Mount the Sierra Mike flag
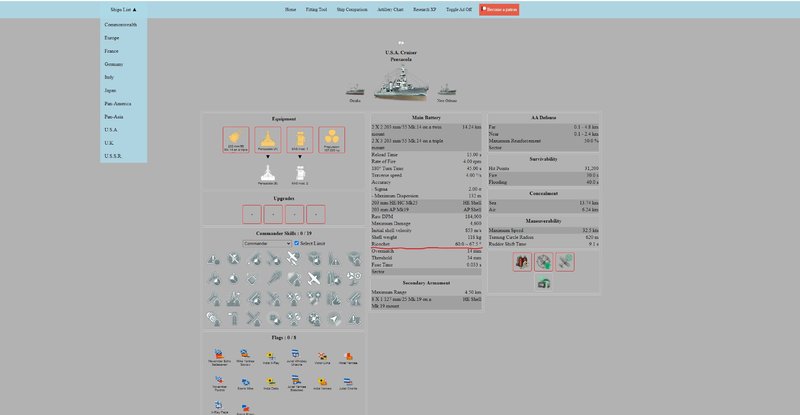 coord(245,383)
